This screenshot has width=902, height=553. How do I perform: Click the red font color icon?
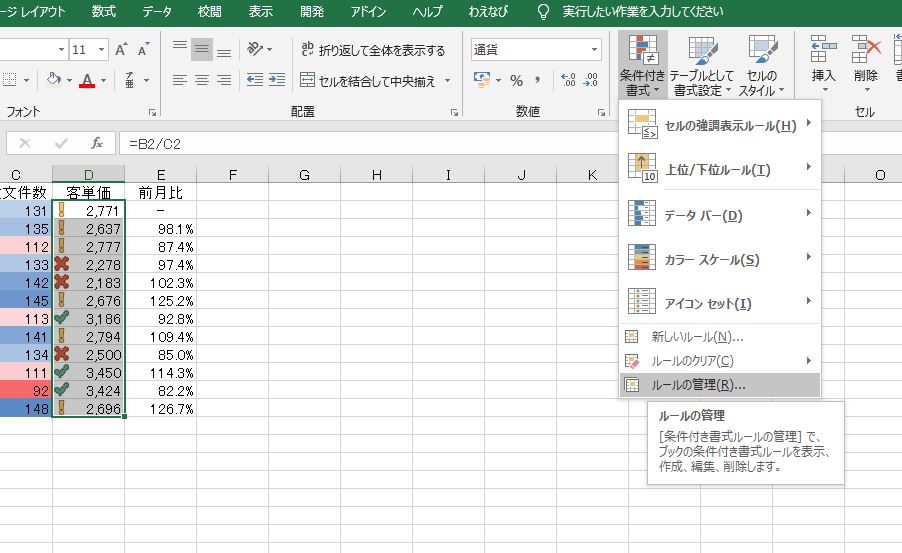[x=87, y=80]
